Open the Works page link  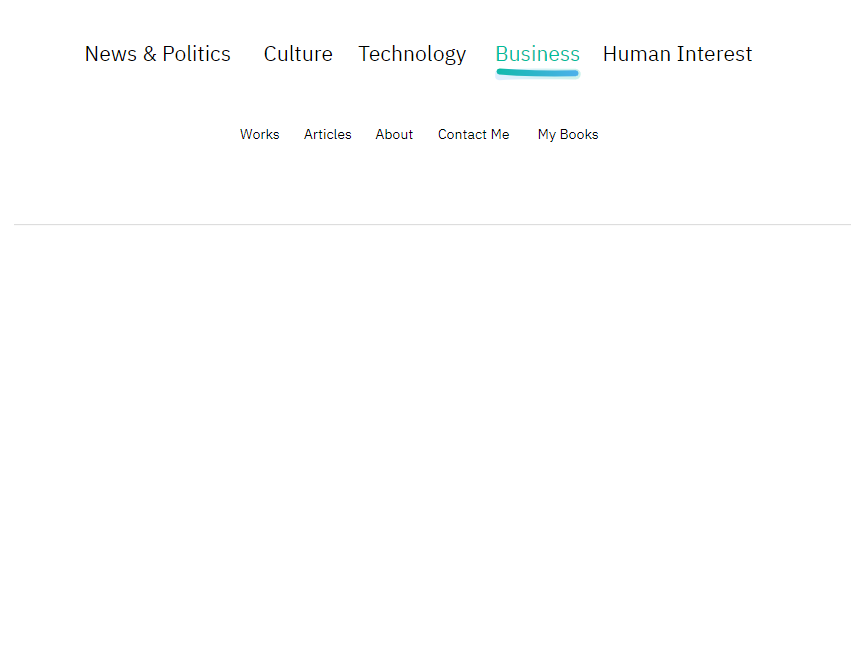pos(260,135)
